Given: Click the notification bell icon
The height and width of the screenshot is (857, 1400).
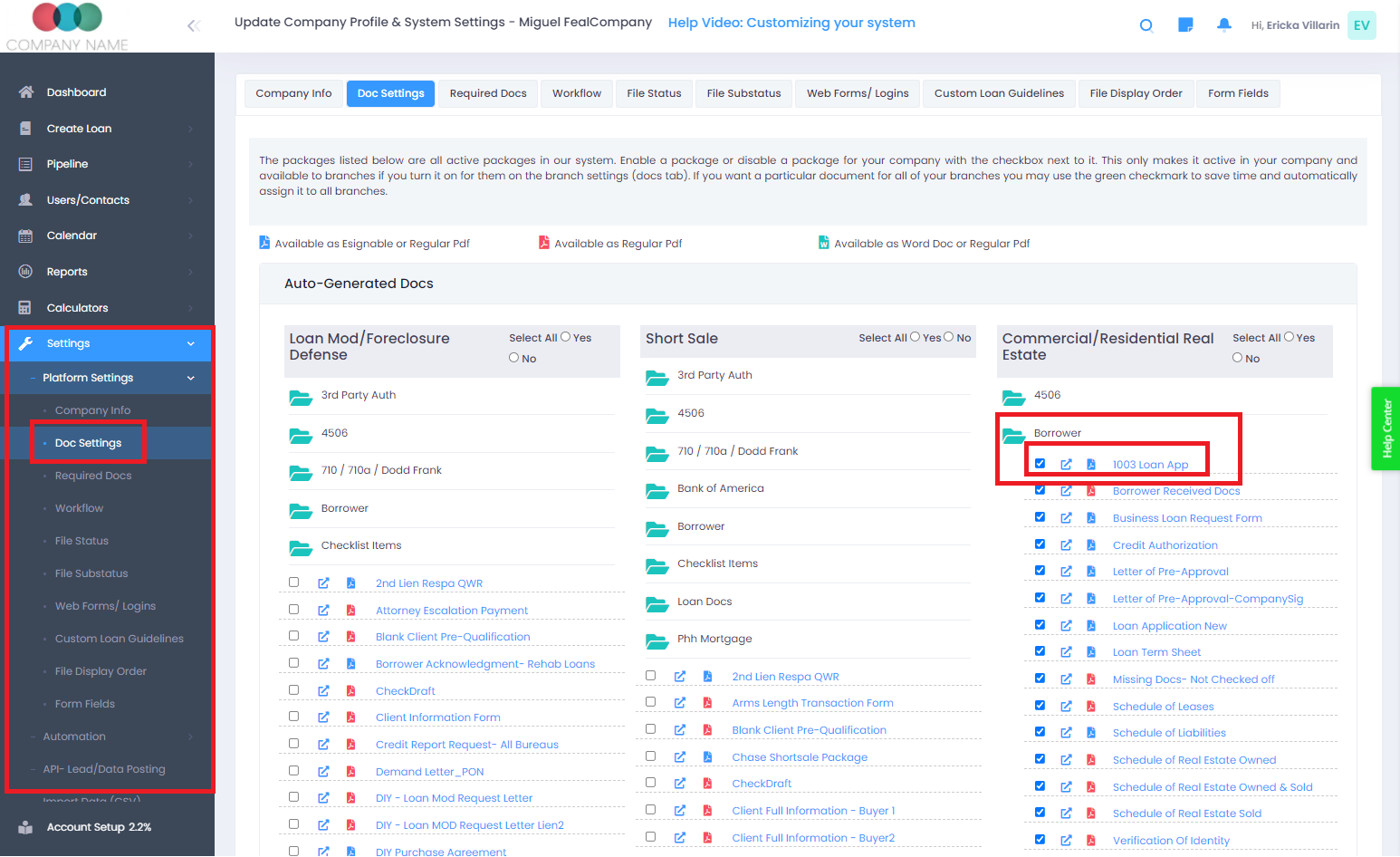Looking at the screenshot, I should (x=1223, y=24).
